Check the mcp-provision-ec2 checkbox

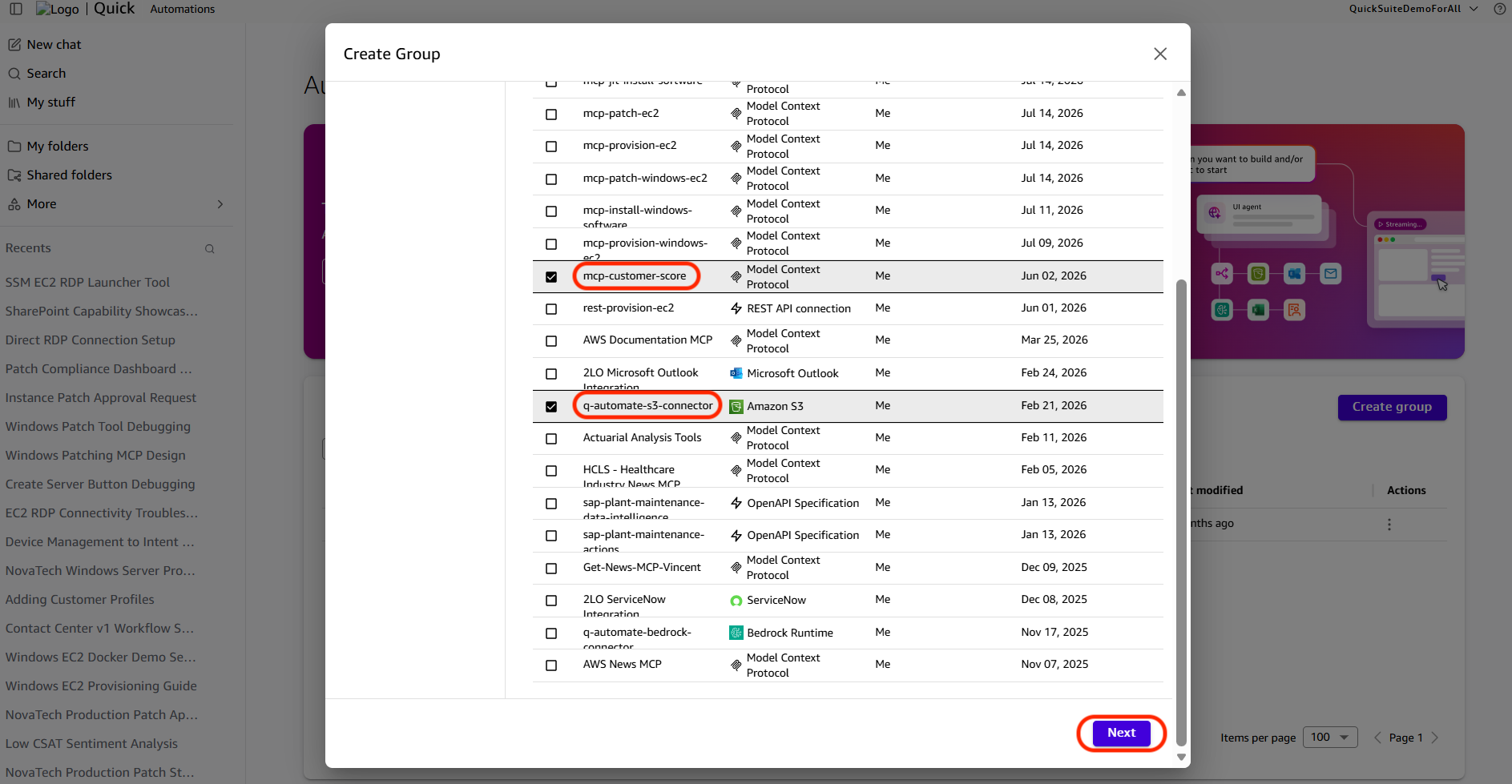tap(551, 147)
